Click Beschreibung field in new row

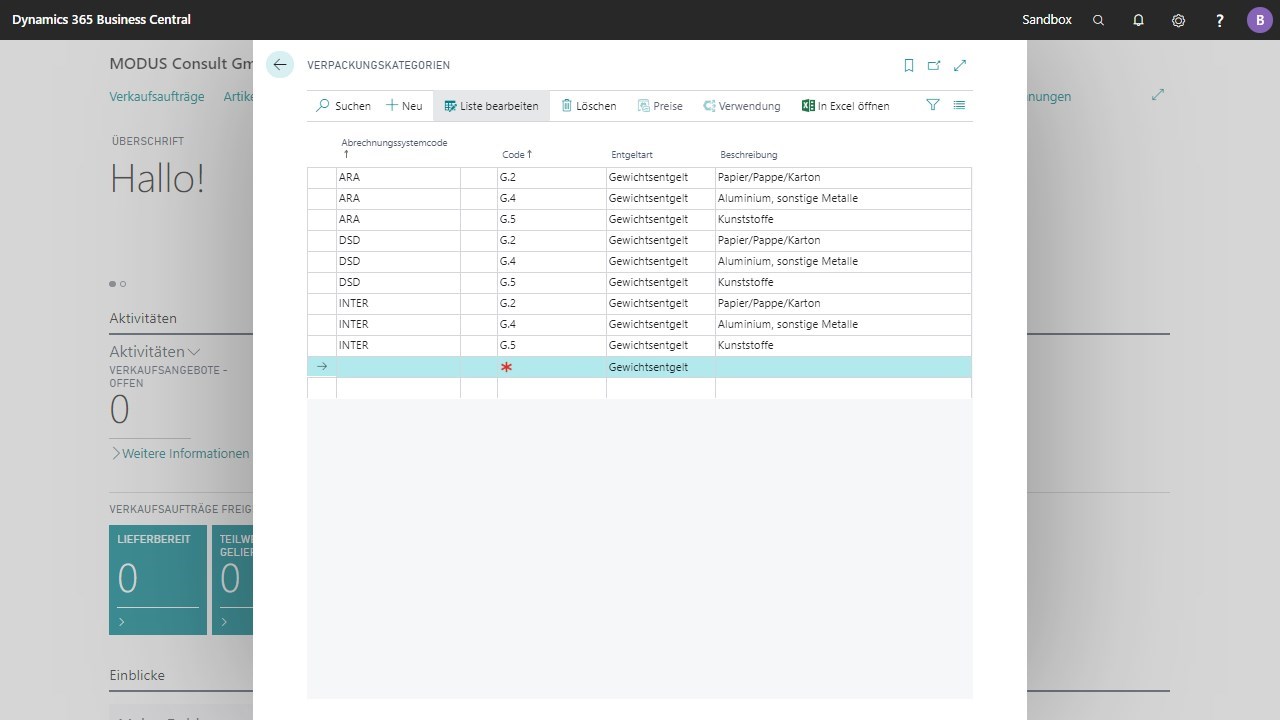pyautogui.click(x=843, y=367)
